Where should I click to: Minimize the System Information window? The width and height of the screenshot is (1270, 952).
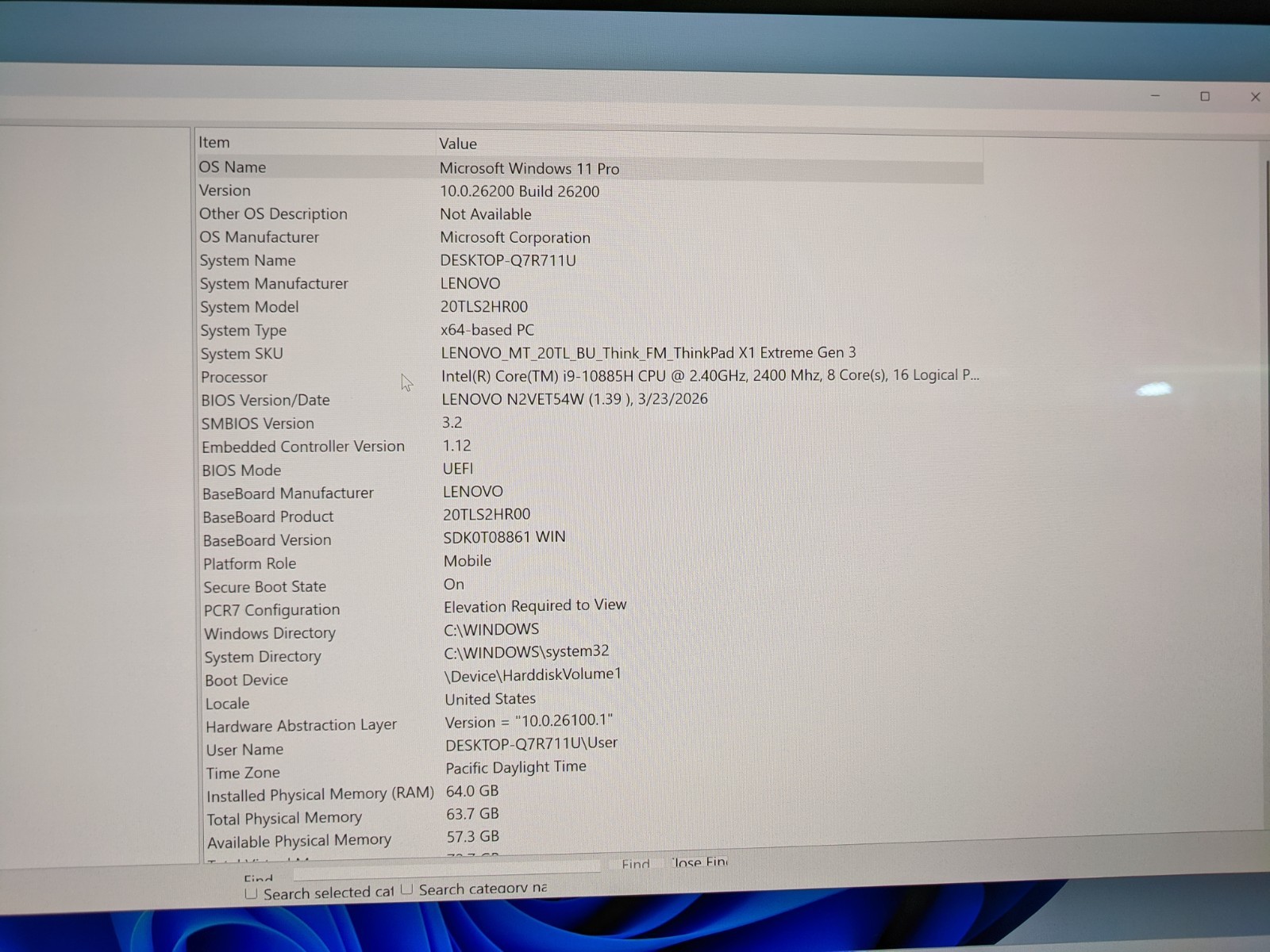[1156, 96]
